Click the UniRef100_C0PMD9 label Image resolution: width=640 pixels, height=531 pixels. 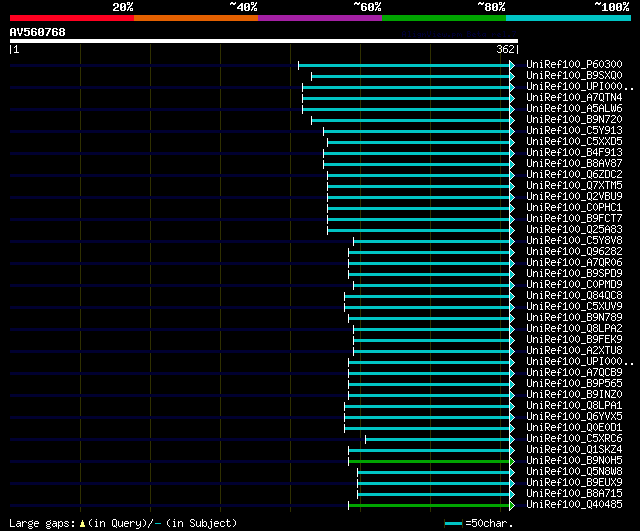[574, 284]
